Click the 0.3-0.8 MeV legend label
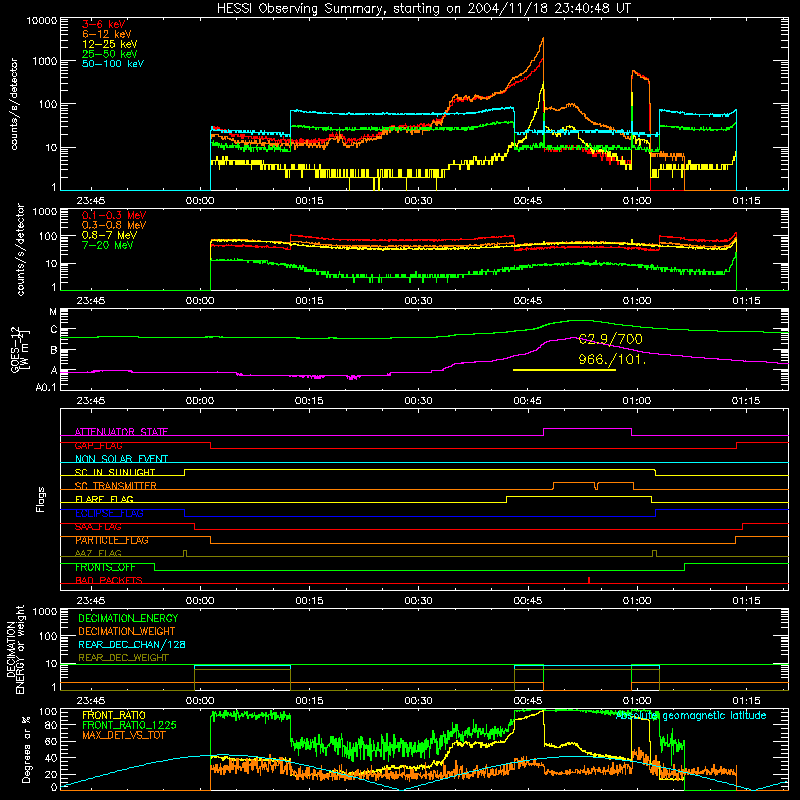This screenshot has height=800, width=800. pyautogui.click(x=114, y=225)
